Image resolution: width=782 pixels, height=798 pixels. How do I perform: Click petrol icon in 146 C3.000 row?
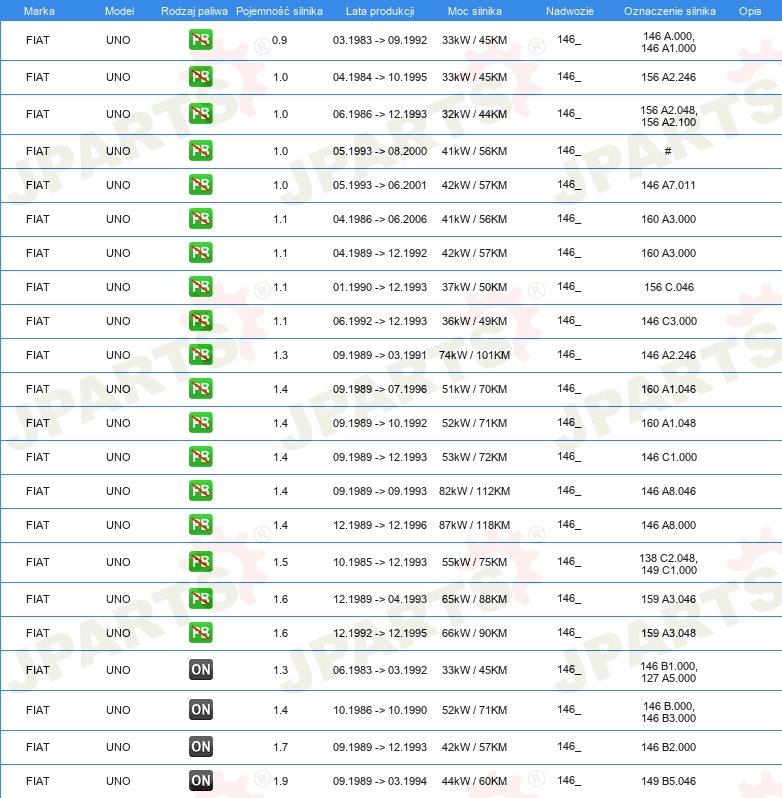point(200,321)
